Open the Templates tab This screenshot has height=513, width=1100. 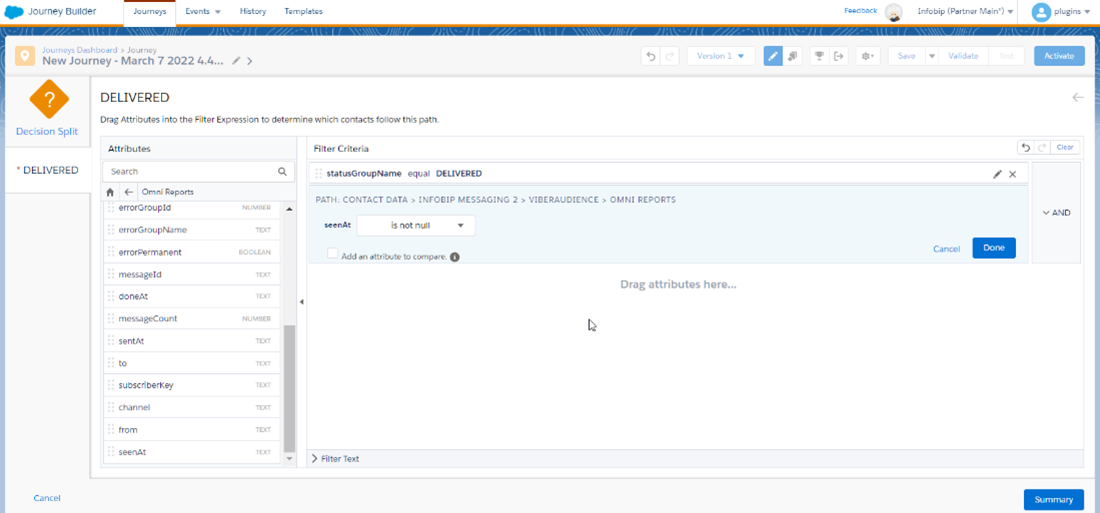click(x=303, y=11)
